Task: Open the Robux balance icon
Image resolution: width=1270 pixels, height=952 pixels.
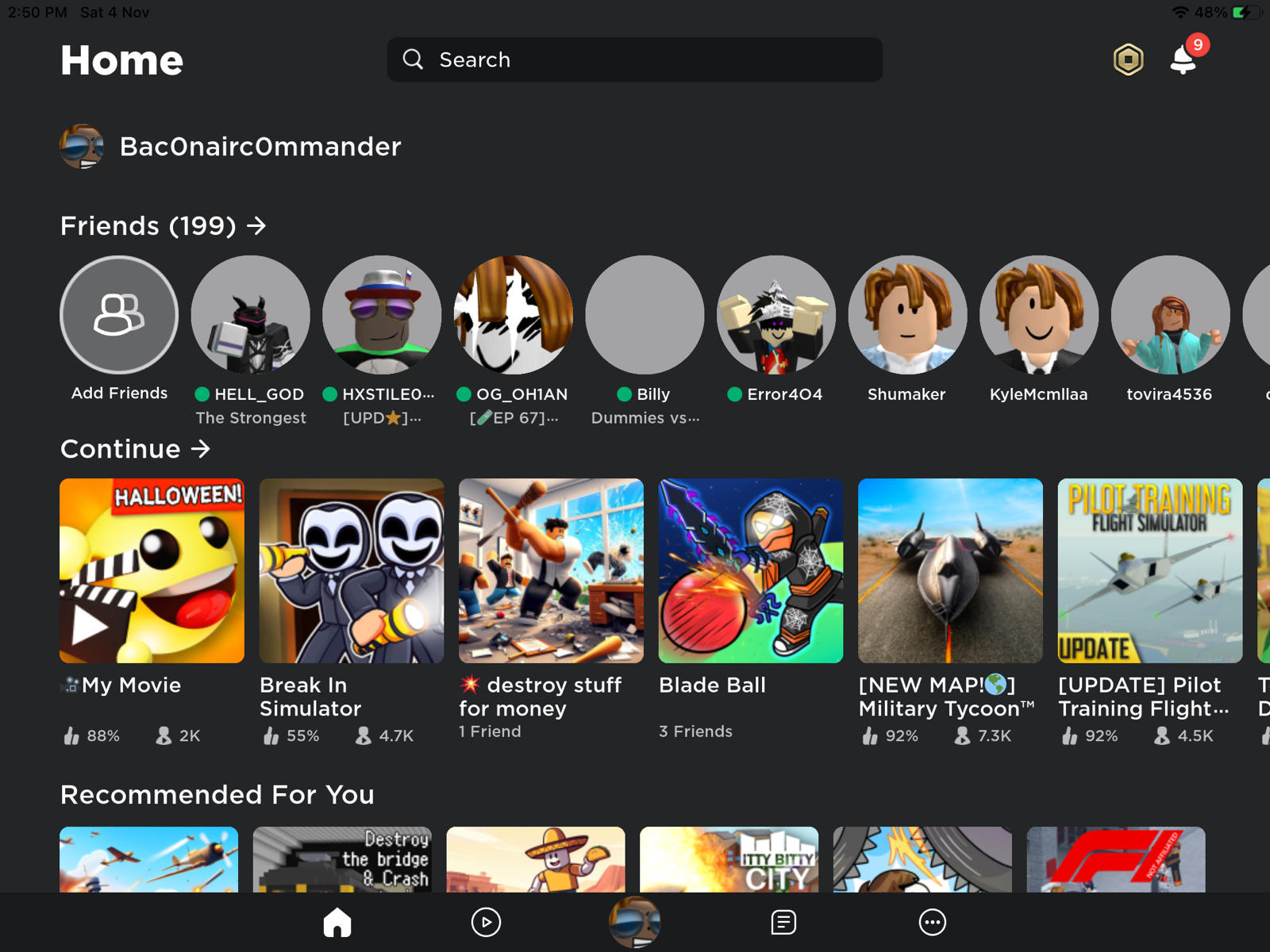Action: 1128,59
